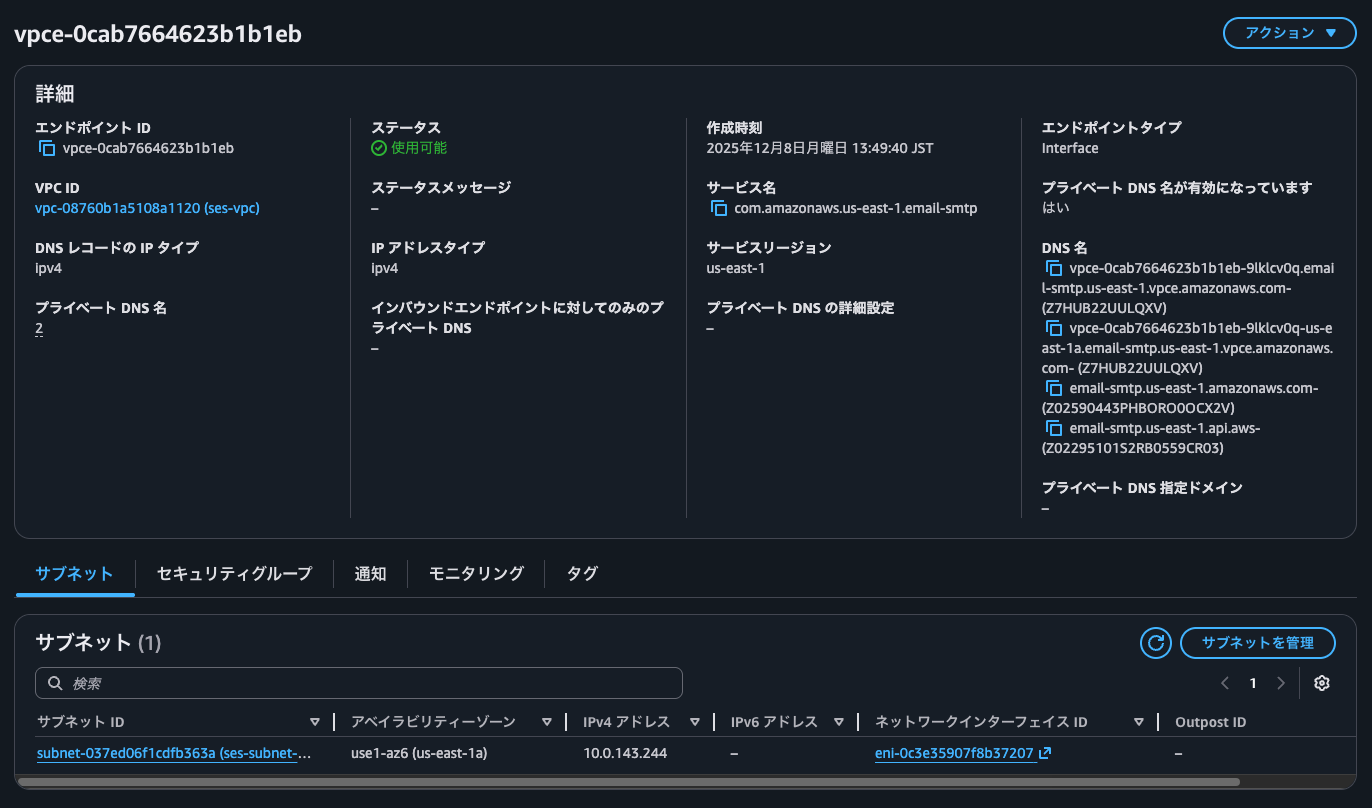The width and height of the screenshot is (1372, 808).
Task: Click inside the subnet search field
Action: click(359, 682)
